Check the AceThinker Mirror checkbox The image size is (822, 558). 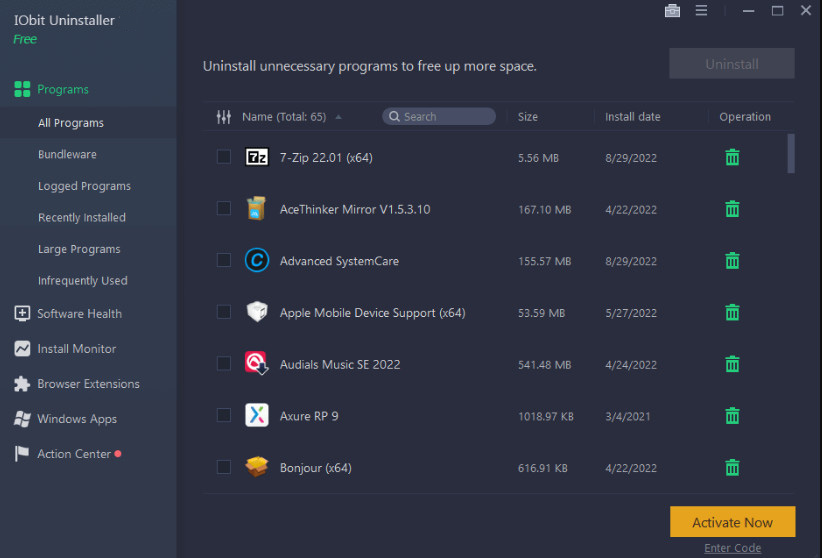point(224,208)
